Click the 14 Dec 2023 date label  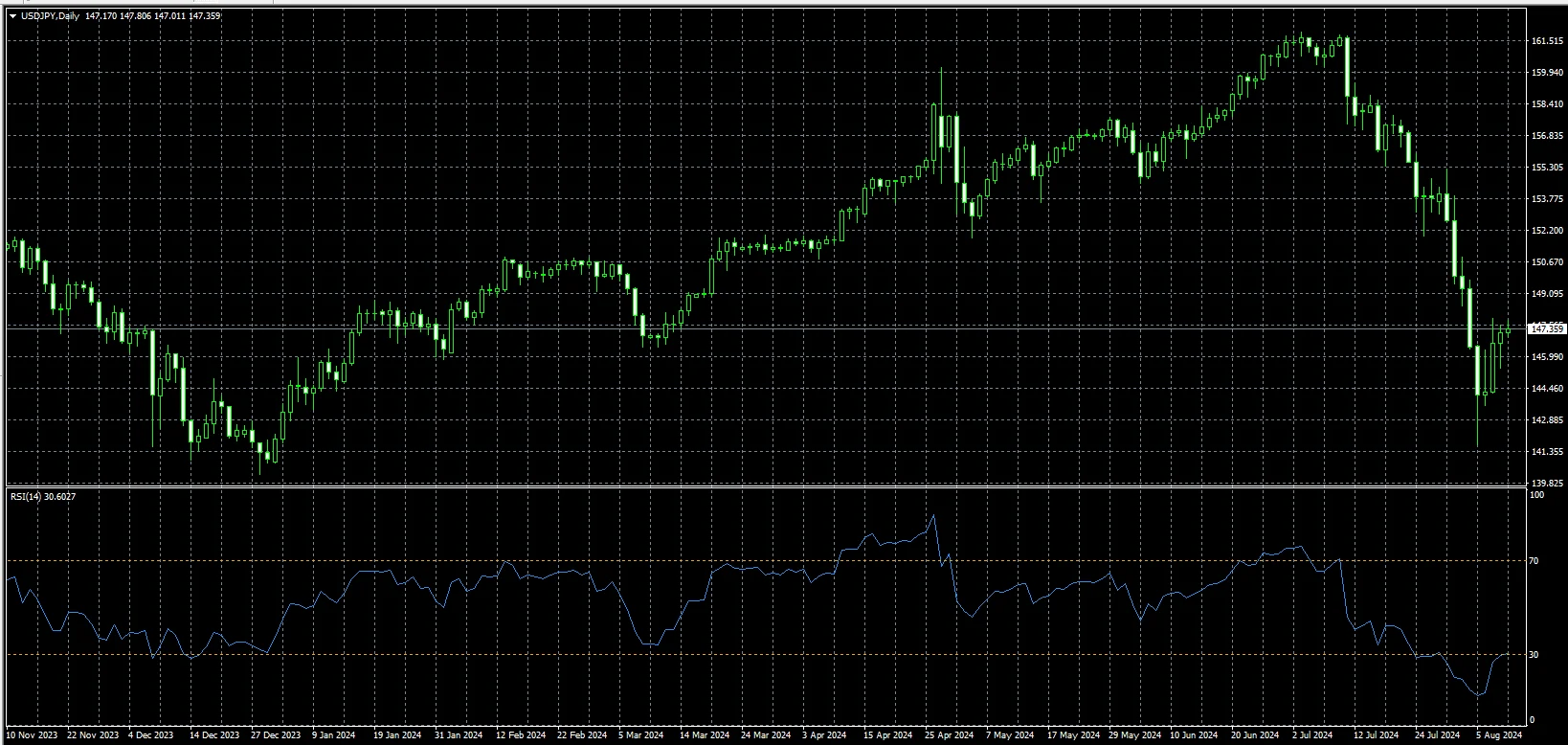tap(214, 736)
